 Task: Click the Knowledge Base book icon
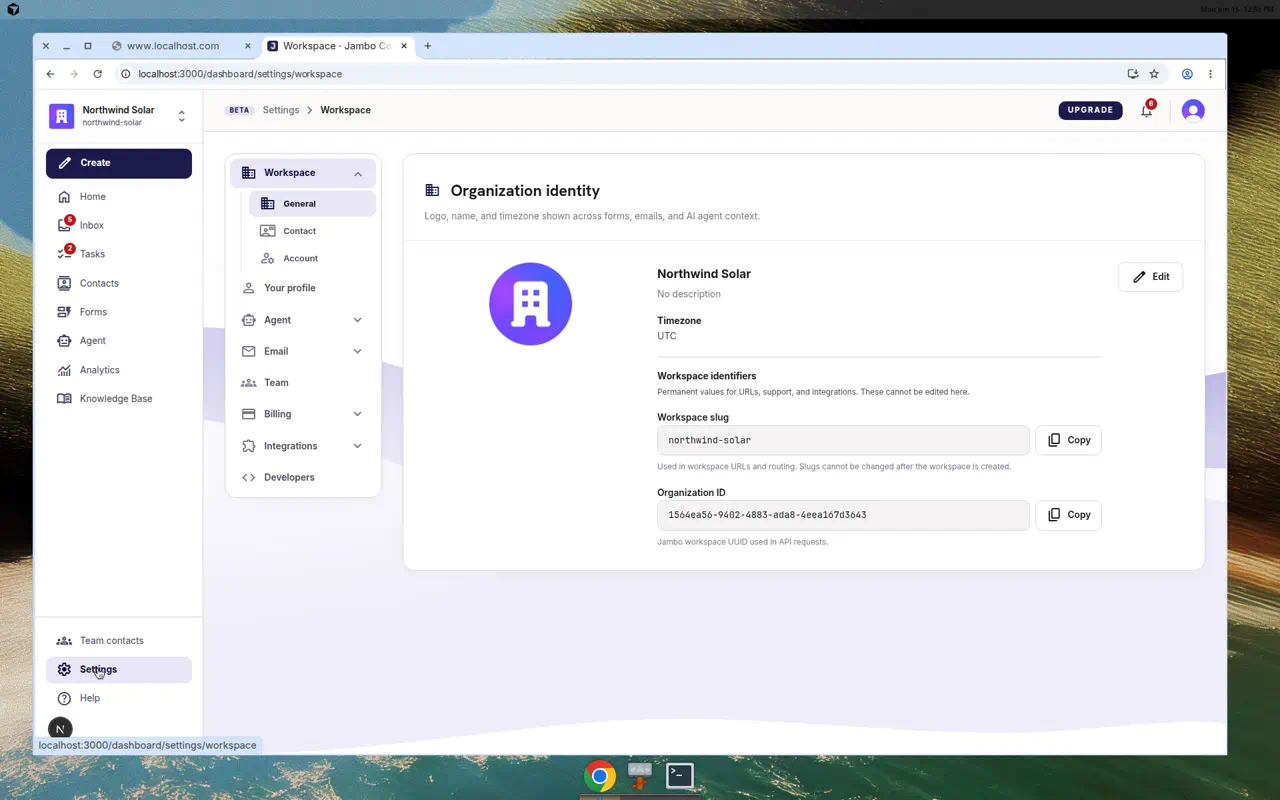click(64, 398)
